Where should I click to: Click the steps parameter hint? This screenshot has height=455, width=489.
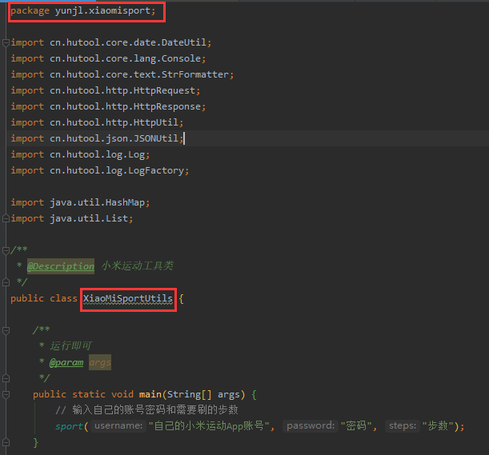click(x=402, y=426)
